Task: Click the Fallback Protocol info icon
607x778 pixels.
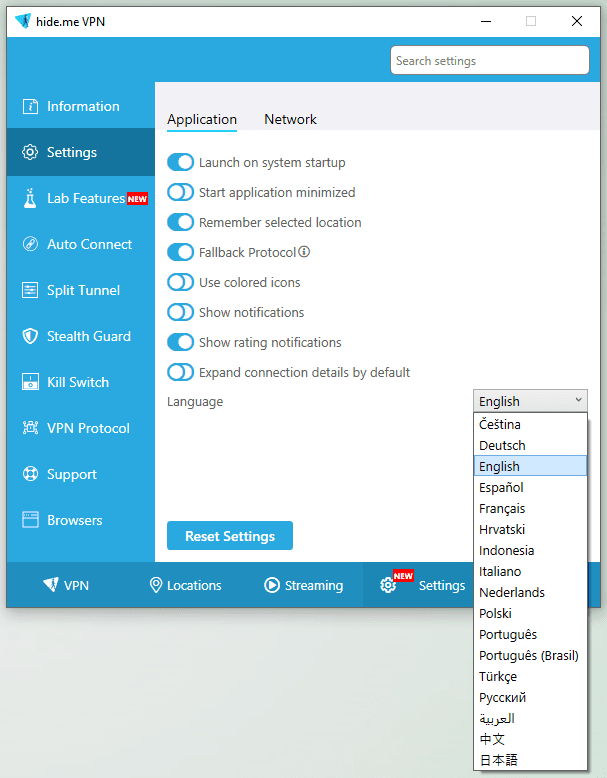Action: click(304, 252)
